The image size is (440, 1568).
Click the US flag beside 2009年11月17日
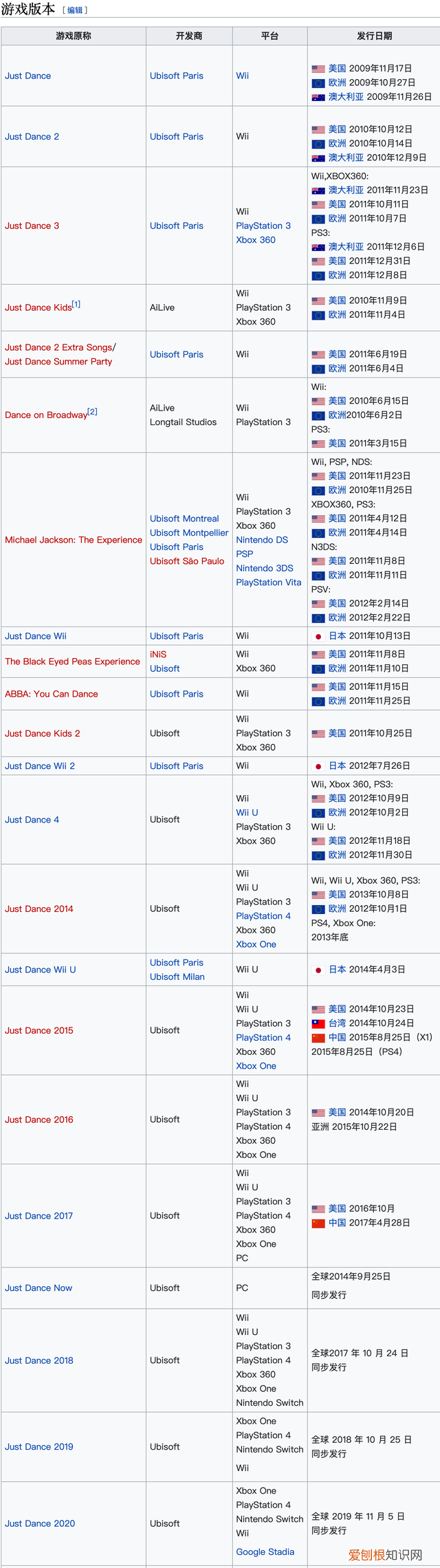[318, 69]
